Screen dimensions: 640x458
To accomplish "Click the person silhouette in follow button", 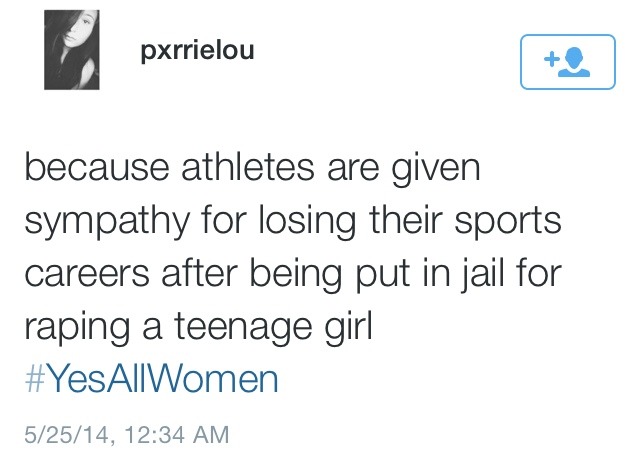I will (574, 62).
